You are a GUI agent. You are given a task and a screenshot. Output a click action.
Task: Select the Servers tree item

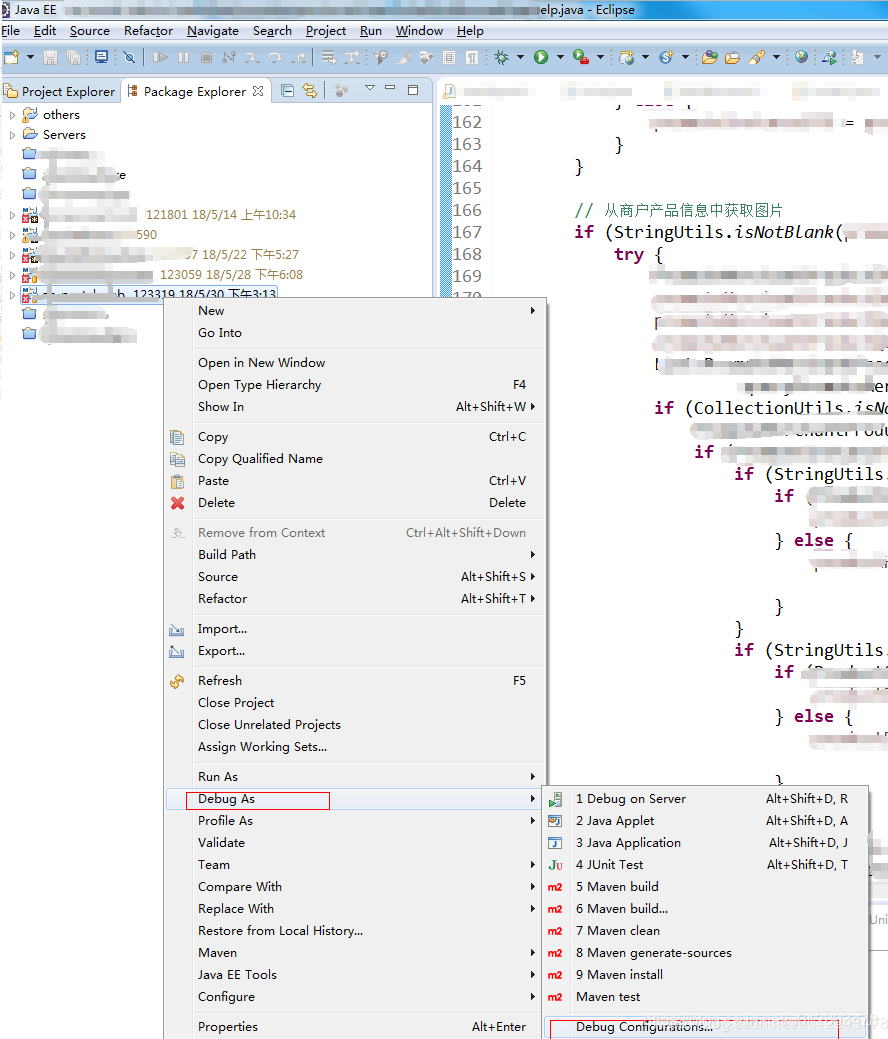click(64, 135)
